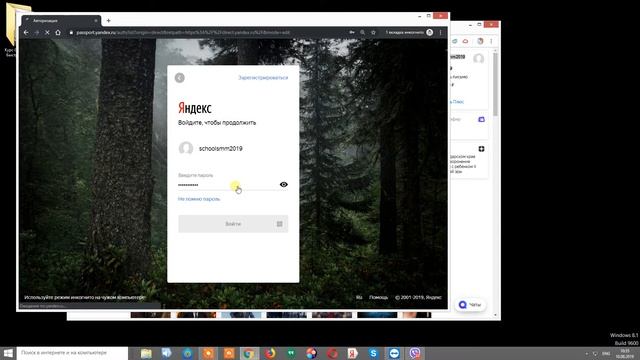640x360 pixels.
Task: Show password with the eye icon
Action: 284,184
